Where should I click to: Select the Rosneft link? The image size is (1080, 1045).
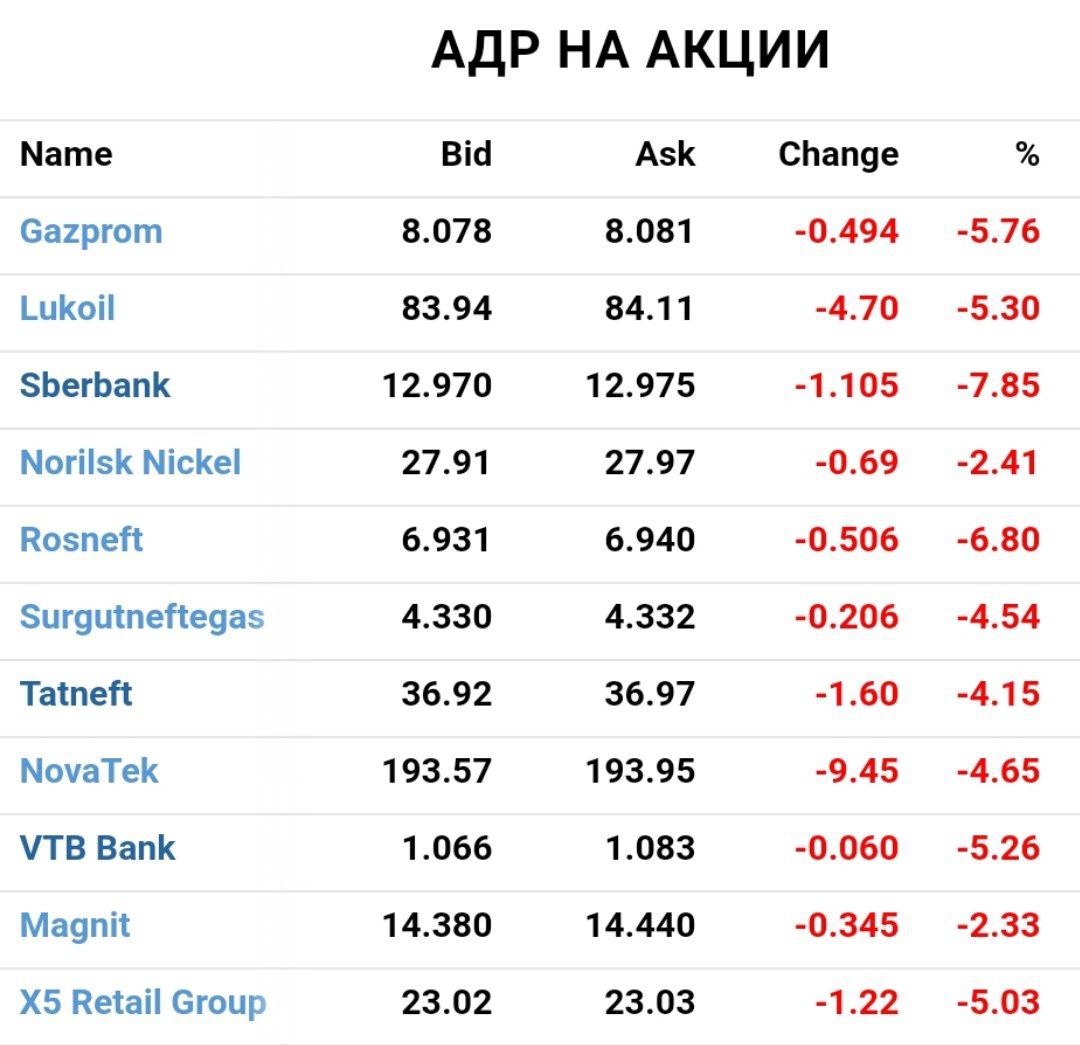click(81, 540)
